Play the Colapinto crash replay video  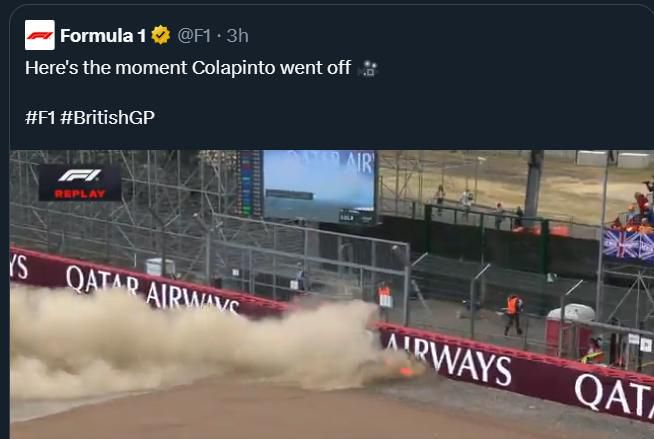click(x=332, y=294)
